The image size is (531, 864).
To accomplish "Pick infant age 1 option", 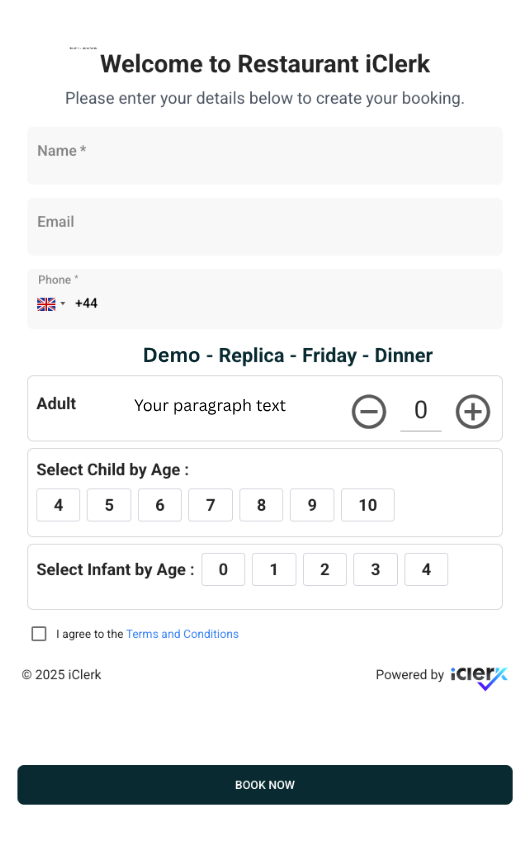I will coord(274,569).
